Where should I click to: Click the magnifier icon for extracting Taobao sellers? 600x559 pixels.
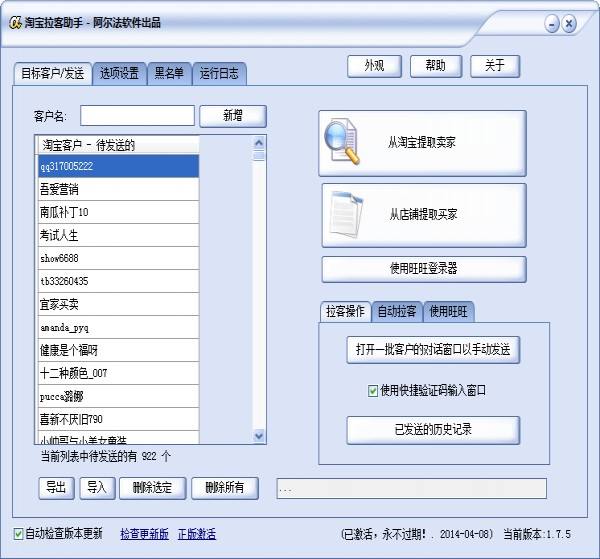(x=342, y=142)
